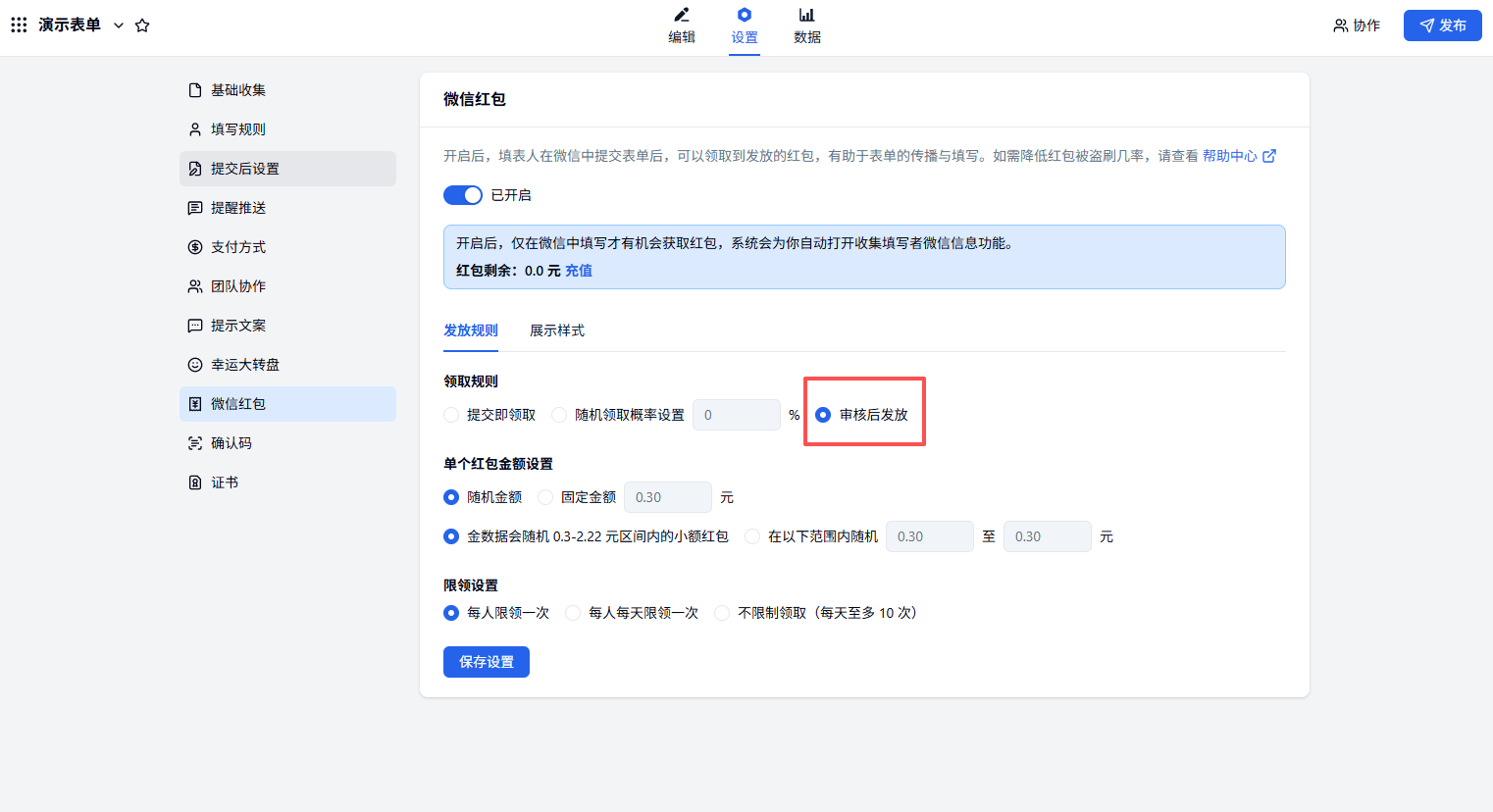Choose the 固定金额 radio button

point(545,497)
